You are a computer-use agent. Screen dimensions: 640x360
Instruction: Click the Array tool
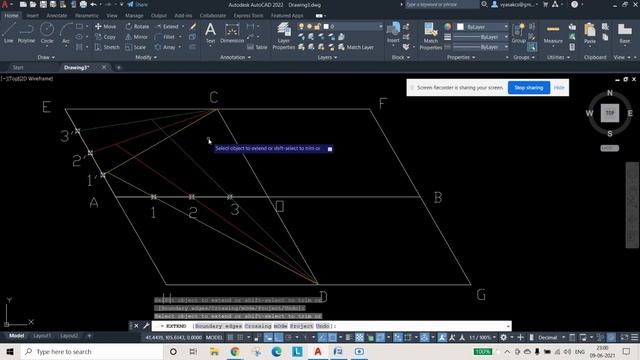click(165, 47)
